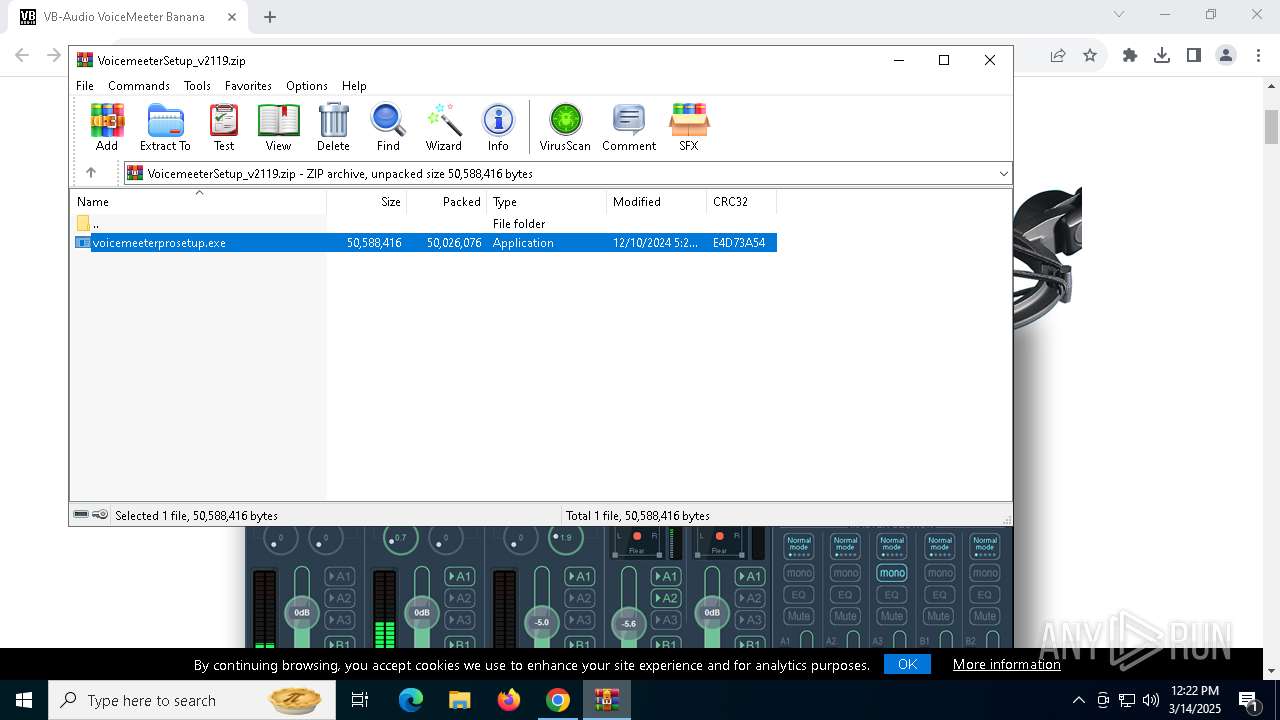Open the archive Comment tool
The image size is (1280, 720).
pyautogui.click(x=629, y=127)
